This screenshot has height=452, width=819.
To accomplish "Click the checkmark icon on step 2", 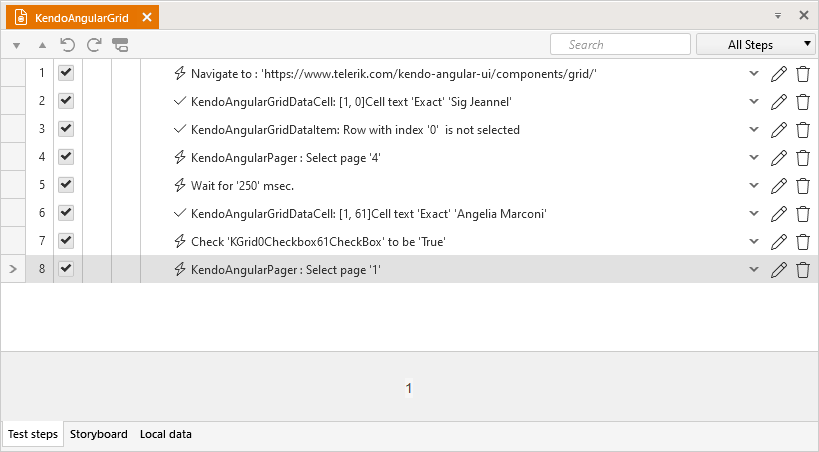I will click(180, 101).
